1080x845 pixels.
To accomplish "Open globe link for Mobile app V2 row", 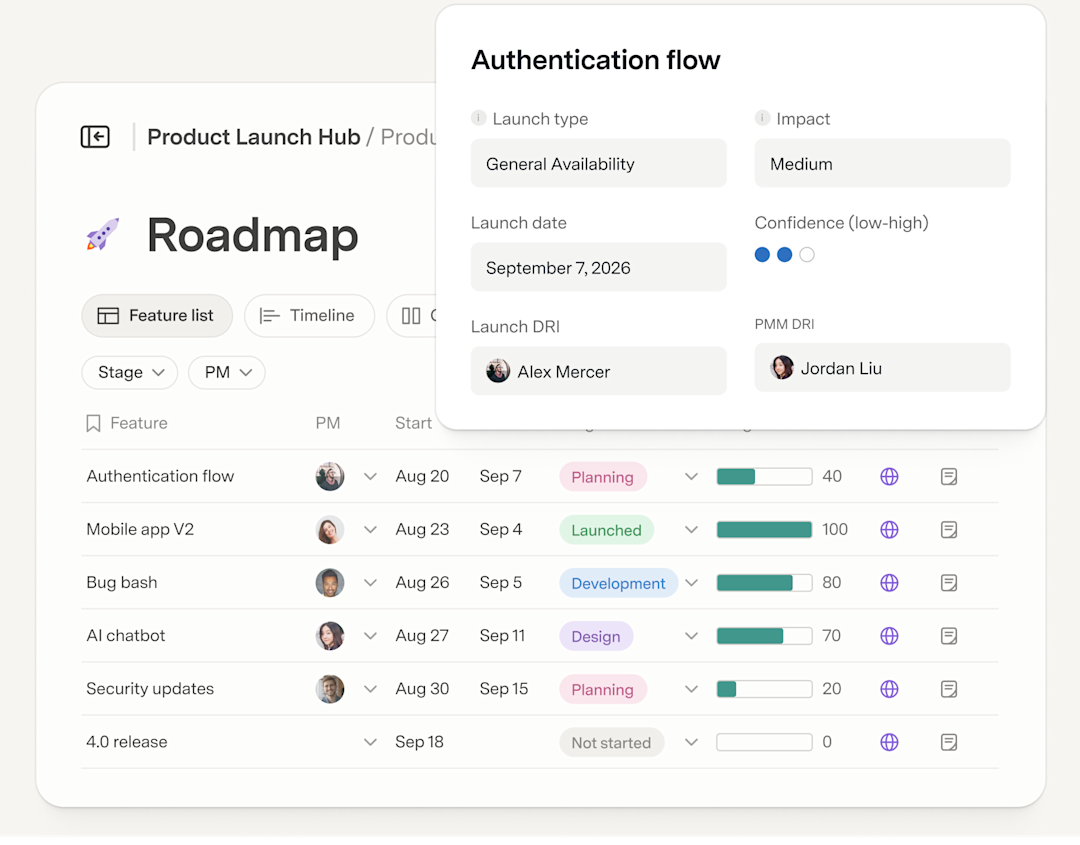I will [x=889, y=529].
